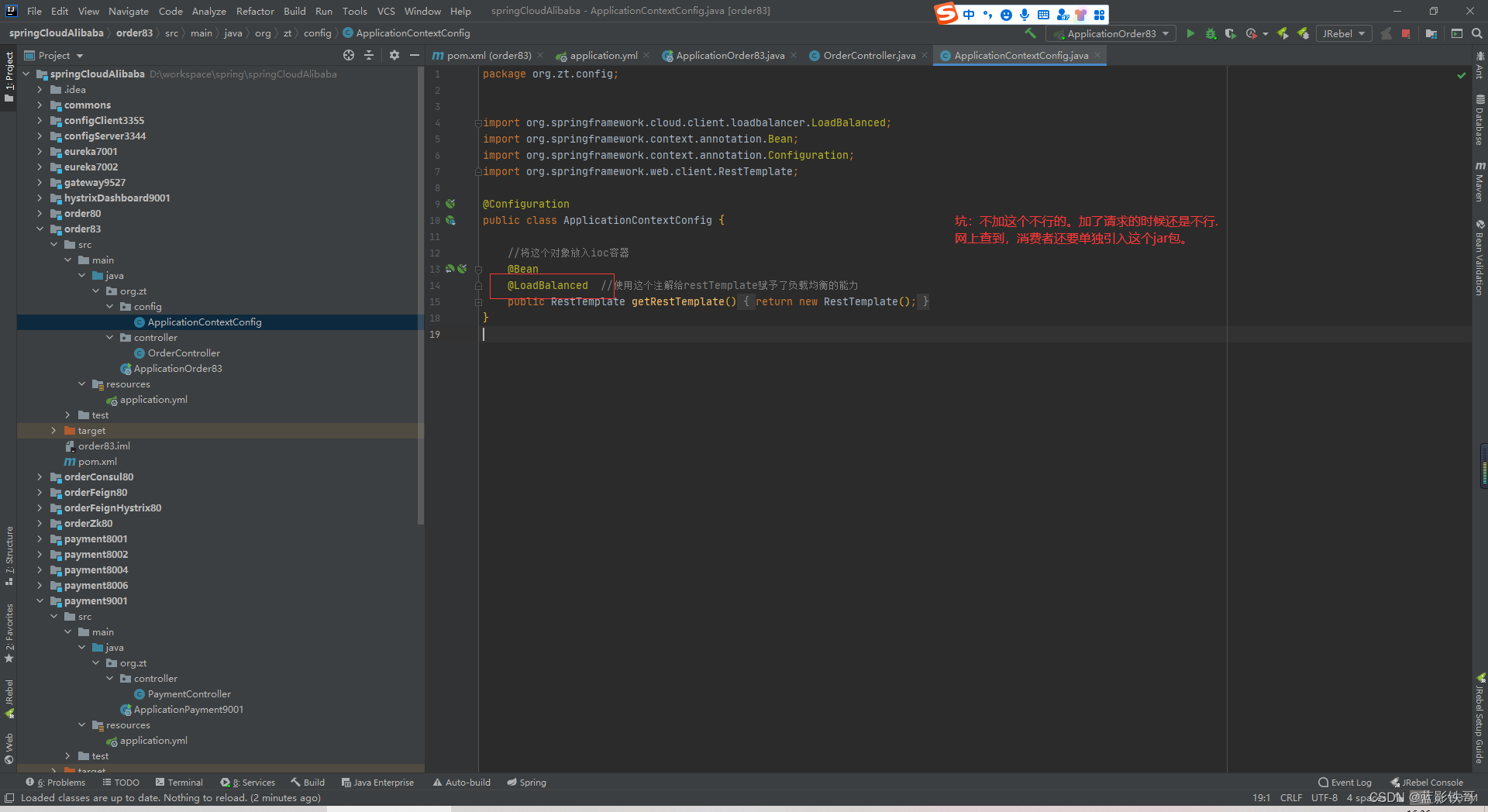
Task: Toggle Web left side panel
Action: (x=9, y=748)
